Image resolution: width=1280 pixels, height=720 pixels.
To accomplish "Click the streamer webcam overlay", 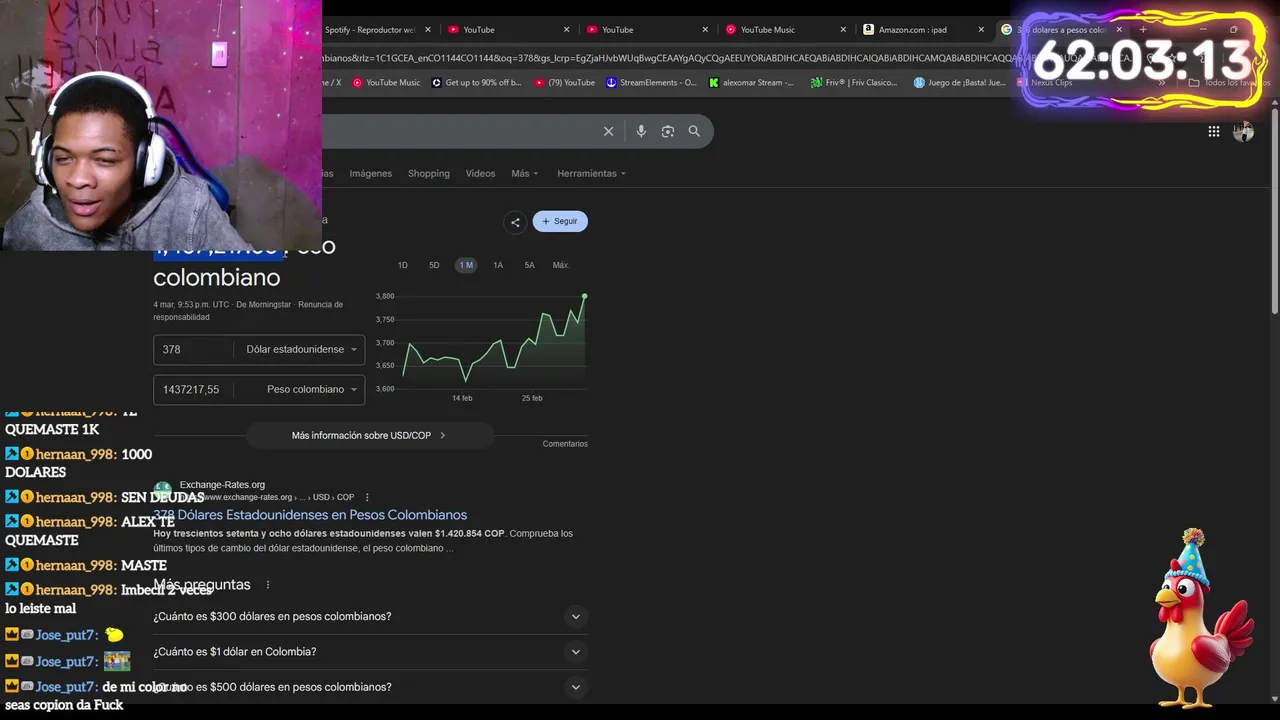I will click(160, 125).
